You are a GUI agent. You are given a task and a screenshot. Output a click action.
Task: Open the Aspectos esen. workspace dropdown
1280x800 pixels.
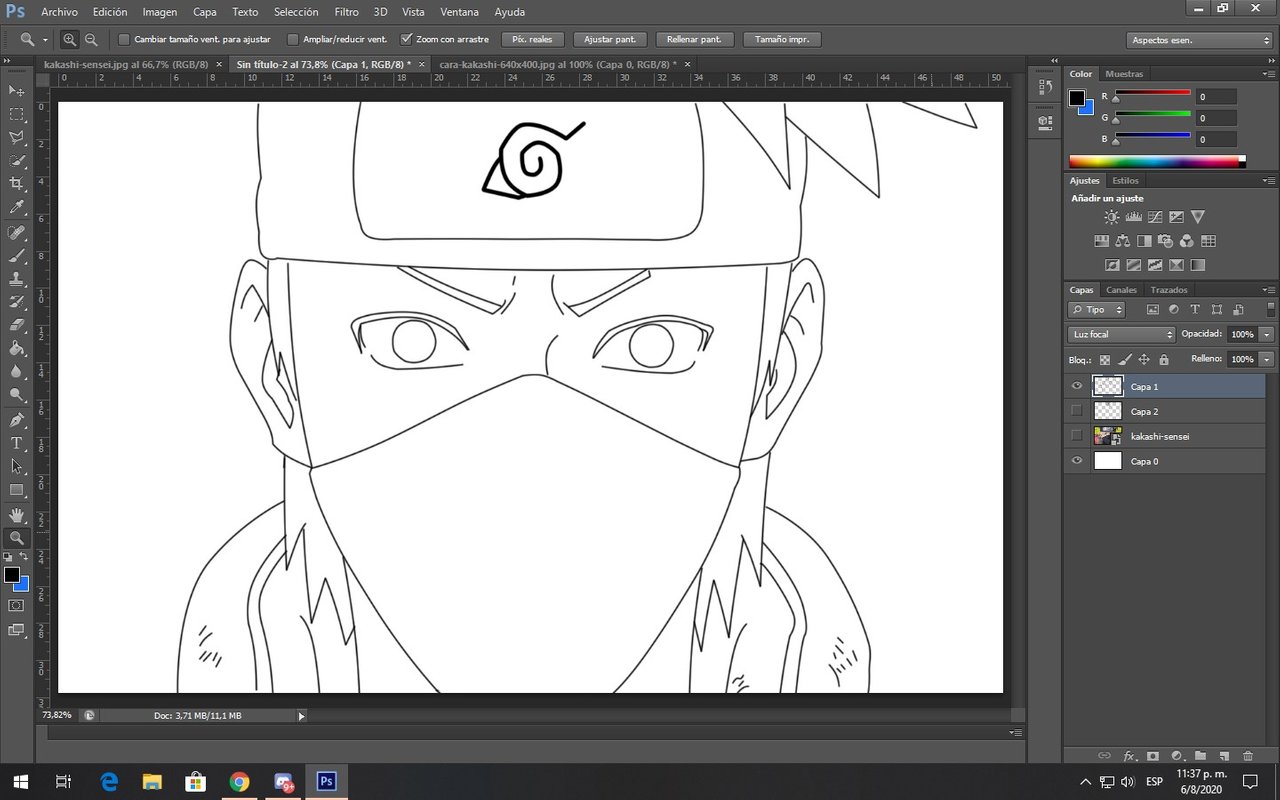click(x=1199, y=40)
